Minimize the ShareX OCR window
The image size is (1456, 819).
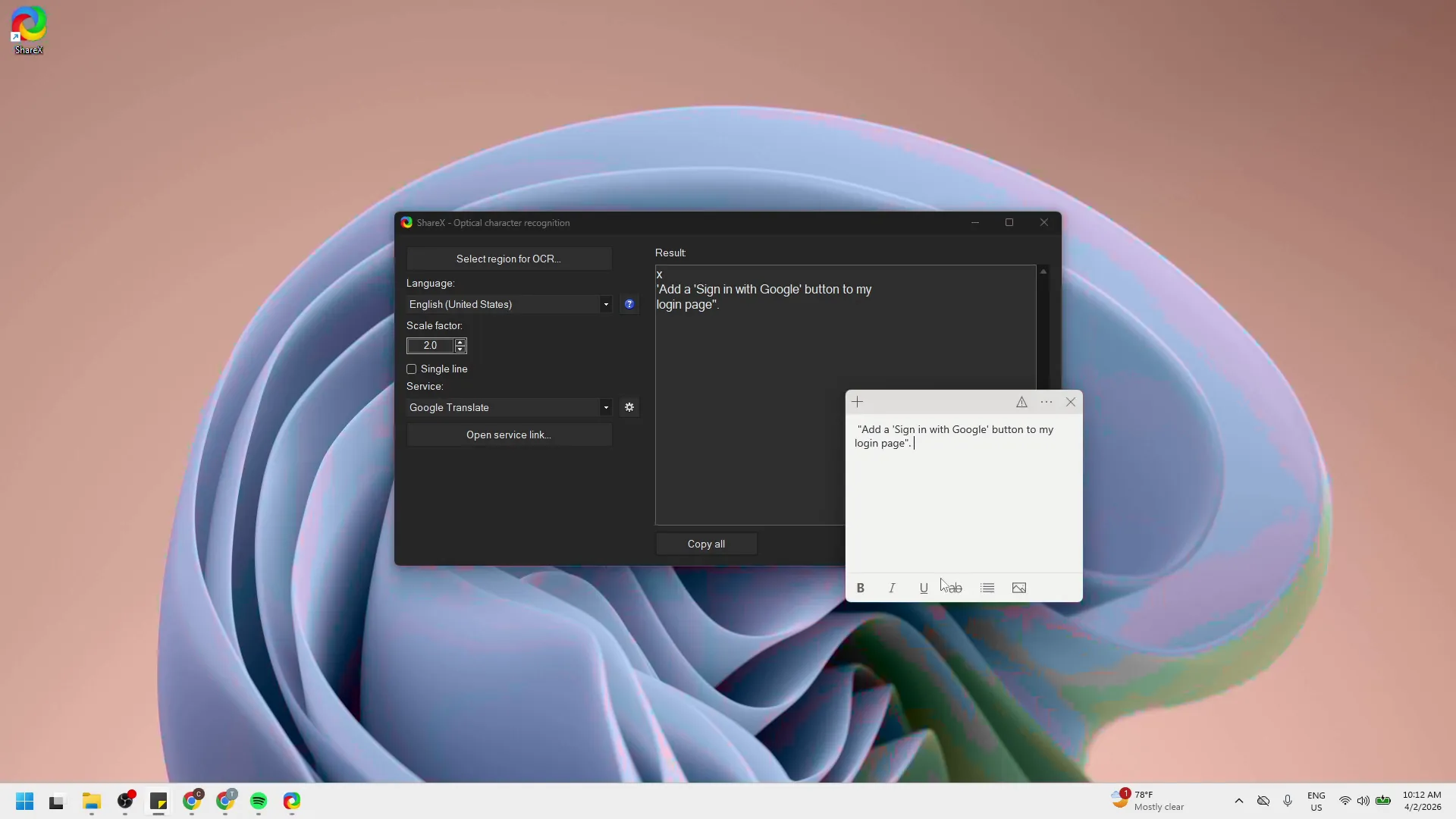pos(975,222)
